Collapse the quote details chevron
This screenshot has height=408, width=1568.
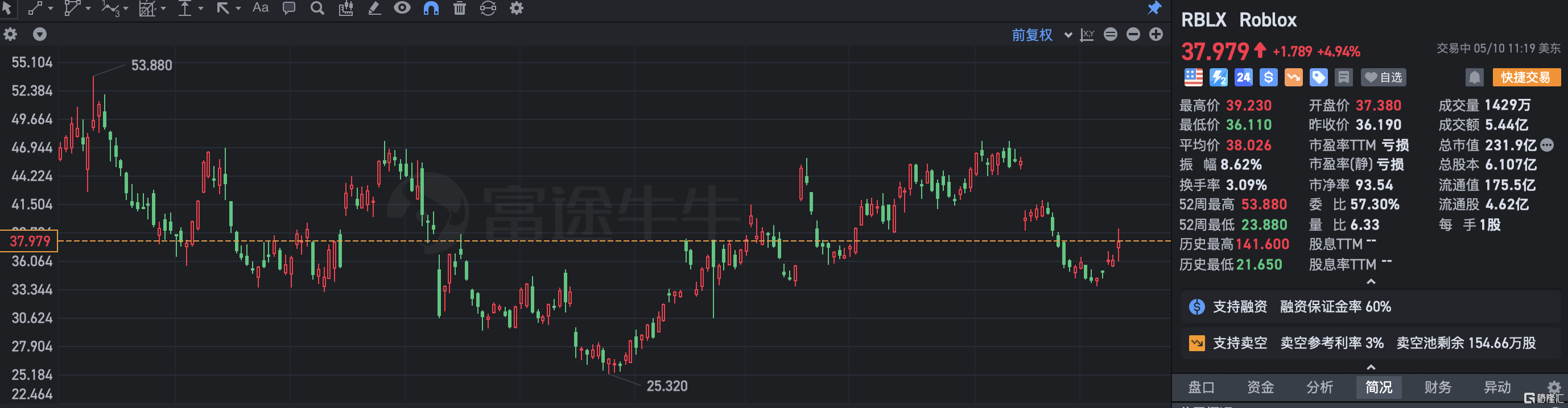1371,281
